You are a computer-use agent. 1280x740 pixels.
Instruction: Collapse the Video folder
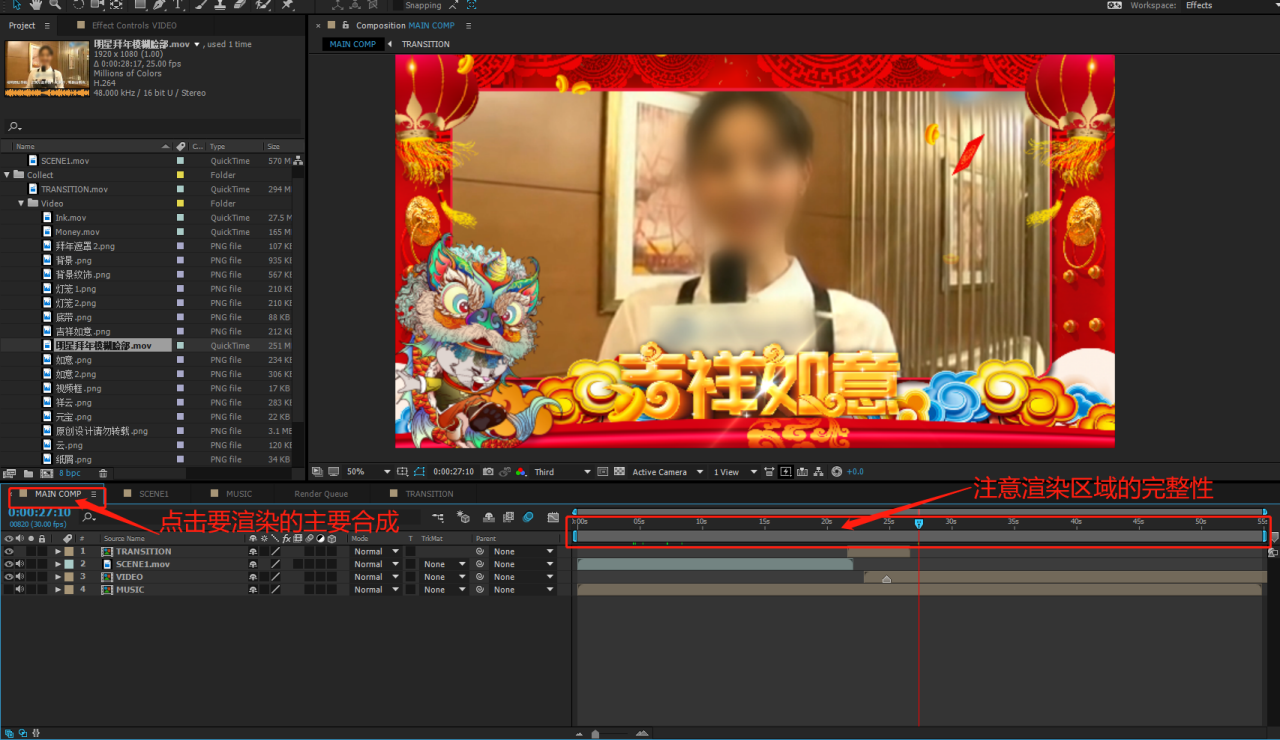[21, 203]
